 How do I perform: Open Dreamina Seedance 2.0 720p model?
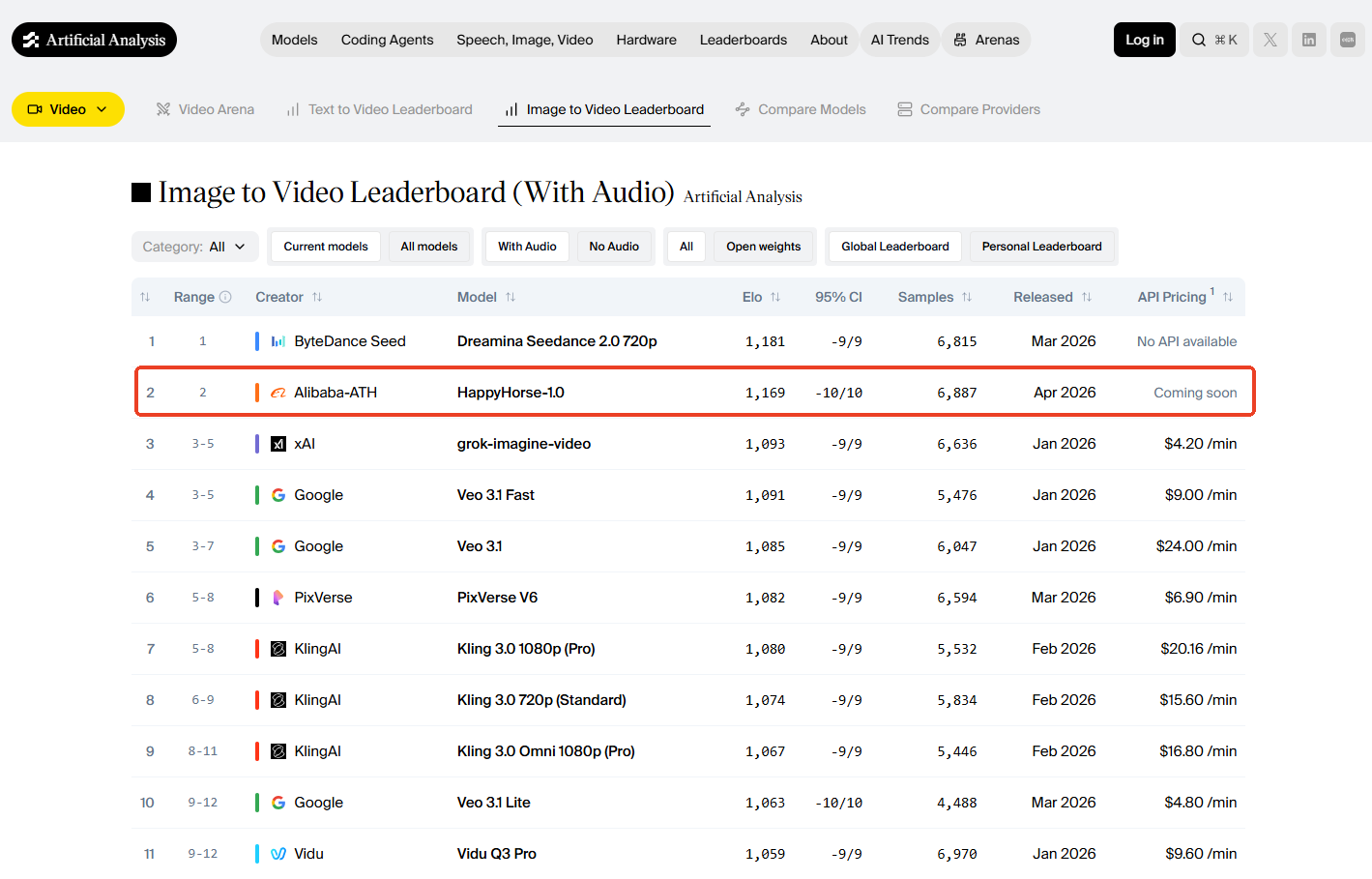coord(557,341)
